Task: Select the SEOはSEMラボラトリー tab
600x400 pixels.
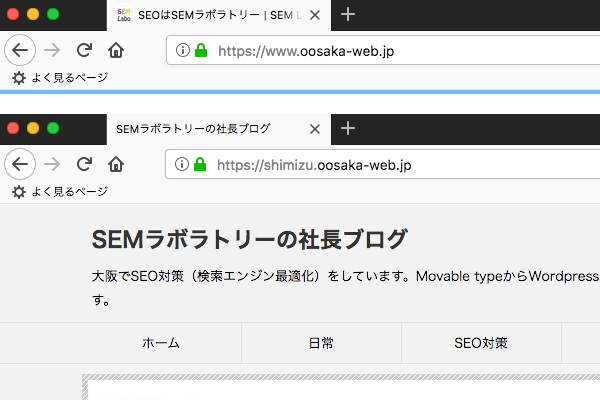Action: [219, 15]
